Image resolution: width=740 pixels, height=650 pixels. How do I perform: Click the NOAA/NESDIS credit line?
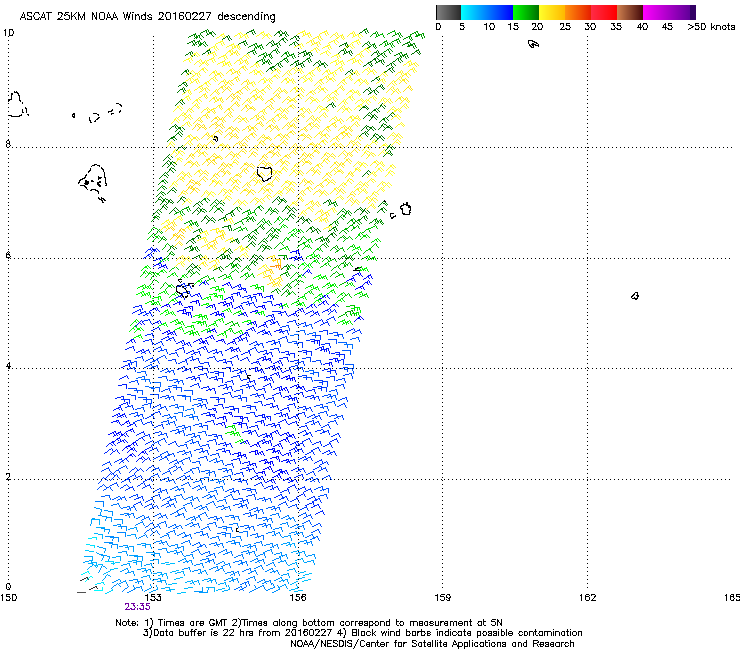(432, 644)
